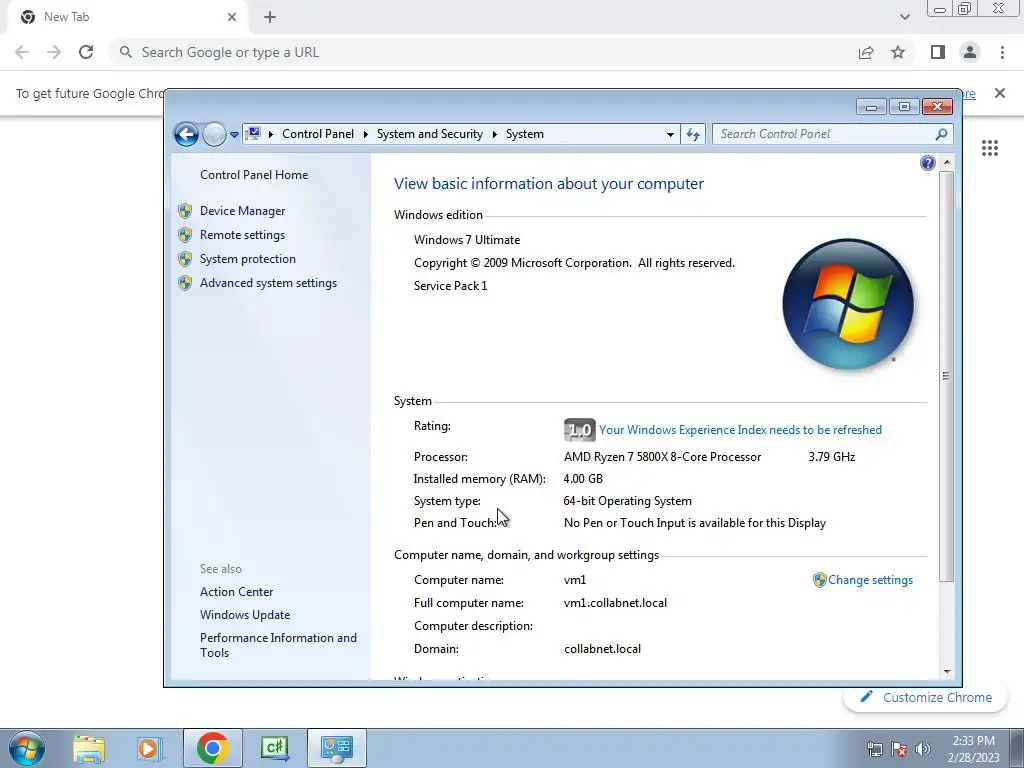Open Device Manager link
This screenshot has height=768, width=1024.
(x=242, y=211)
